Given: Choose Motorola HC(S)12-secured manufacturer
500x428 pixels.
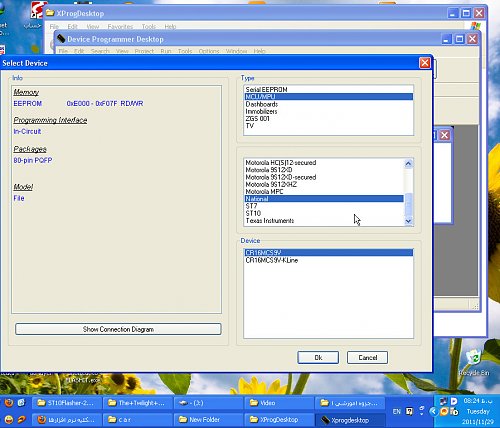Looking at the screenshot, I should tap(324, 163).
